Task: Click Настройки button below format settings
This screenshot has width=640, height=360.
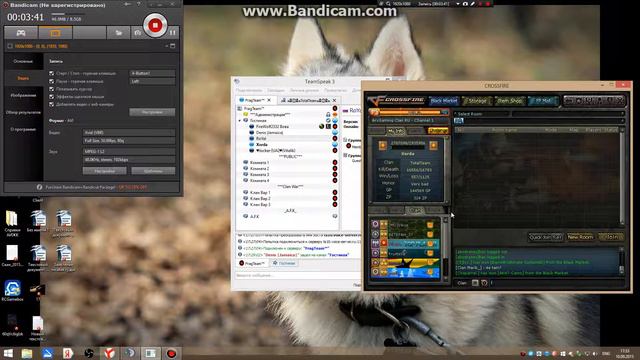Action: pyautogui.click(x=104, y=171)
